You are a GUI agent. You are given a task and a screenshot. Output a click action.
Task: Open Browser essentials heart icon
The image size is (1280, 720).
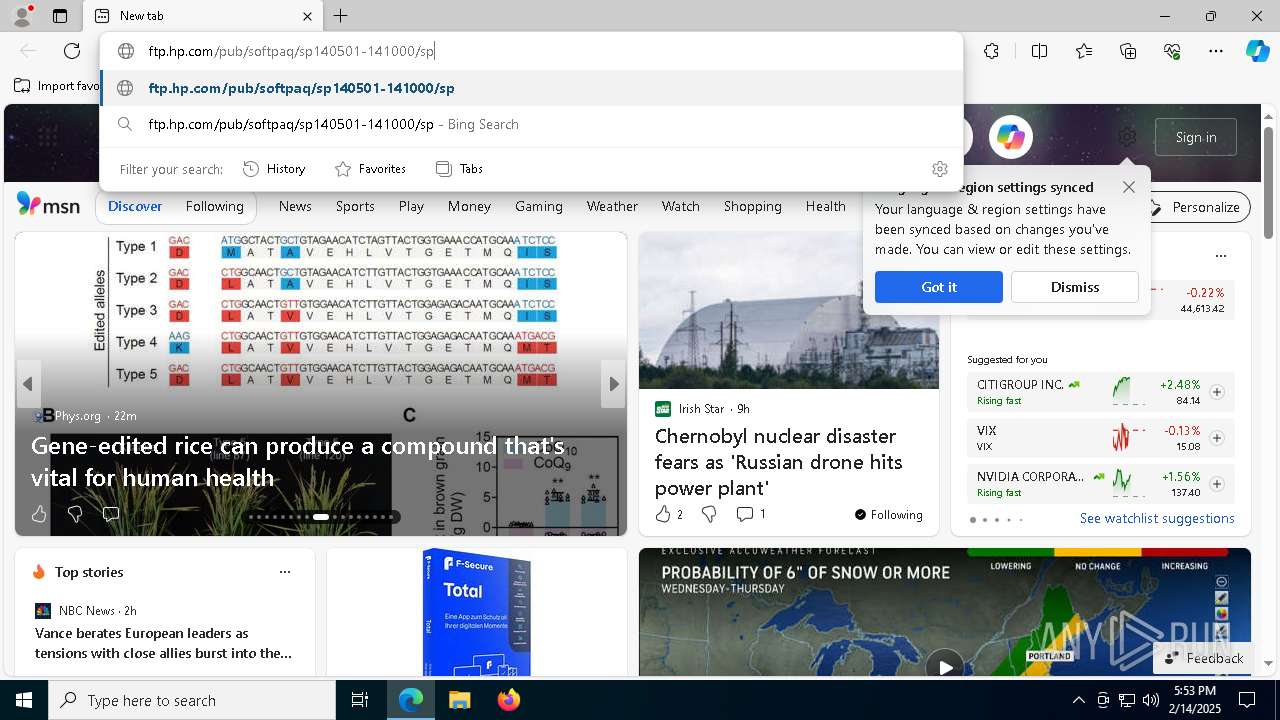click(1172, 51)
